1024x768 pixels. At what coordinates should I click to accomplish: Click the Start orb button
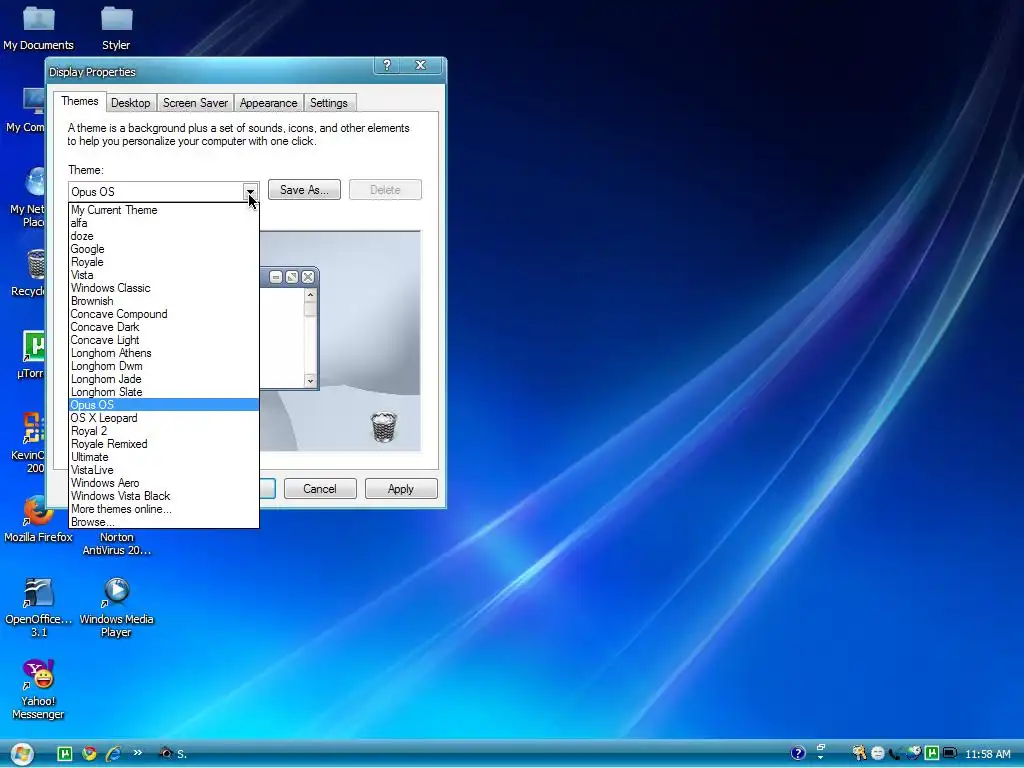pyautogui.click(x=22, y=754)
